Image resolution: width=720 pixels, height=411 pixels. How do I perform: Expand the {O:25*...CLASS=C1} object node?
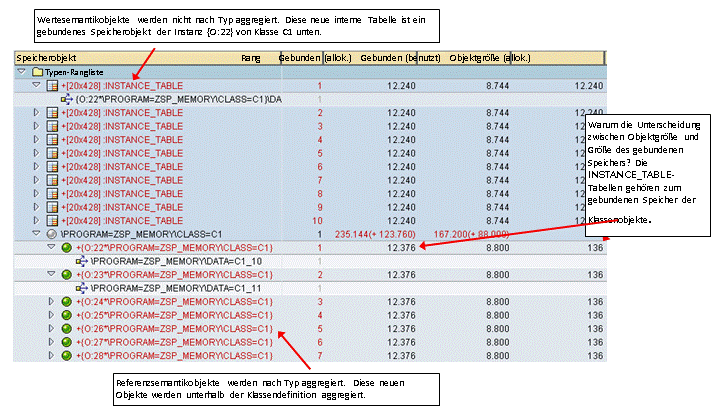(51, 315)
